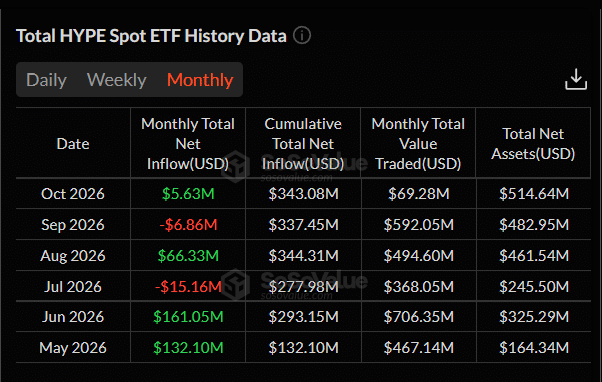Select the Aug 2026 row date
602x382 pixels.
coord(73,256)
